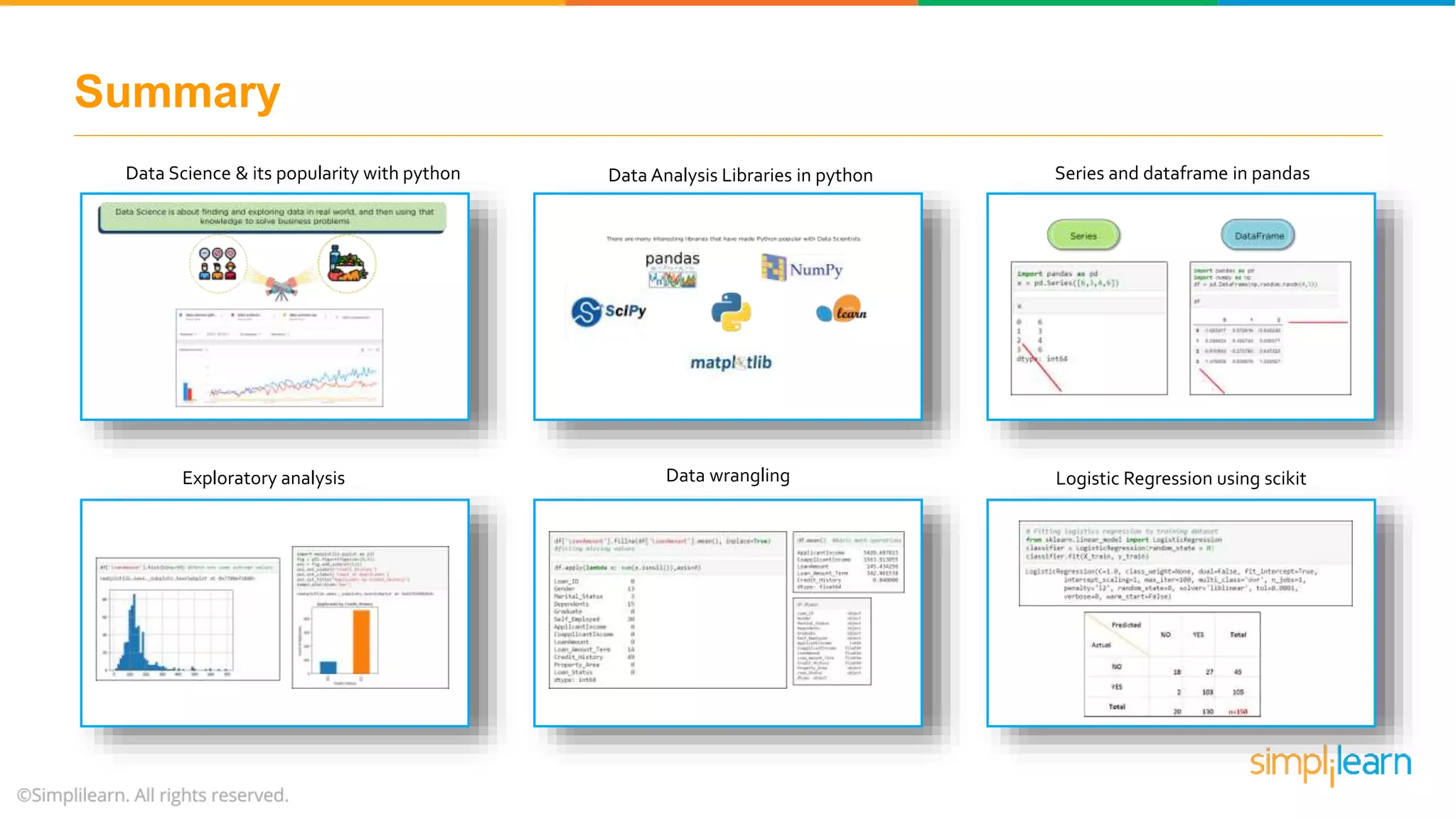
Task: Click the central Python logo
Action: 731,311
